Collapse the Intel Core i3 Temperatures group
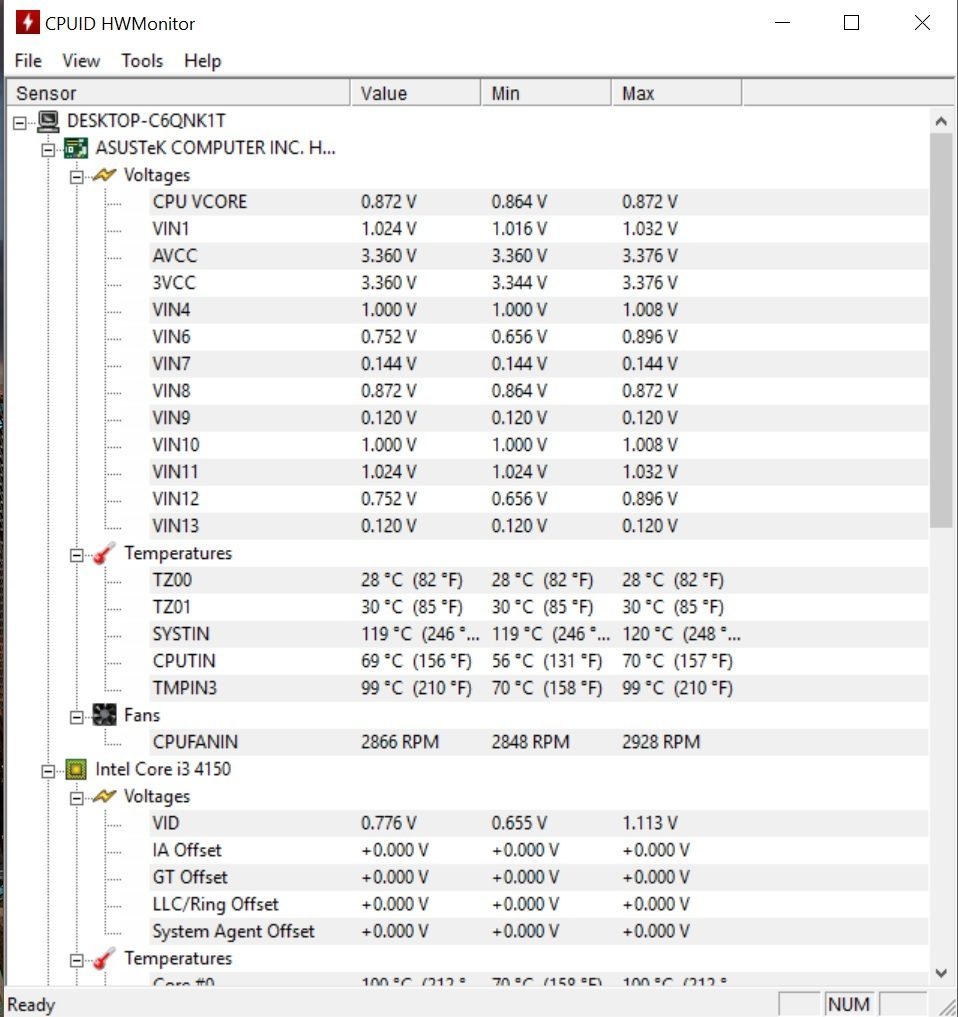This screenshot has height=1017, width=958. point(77,961)
